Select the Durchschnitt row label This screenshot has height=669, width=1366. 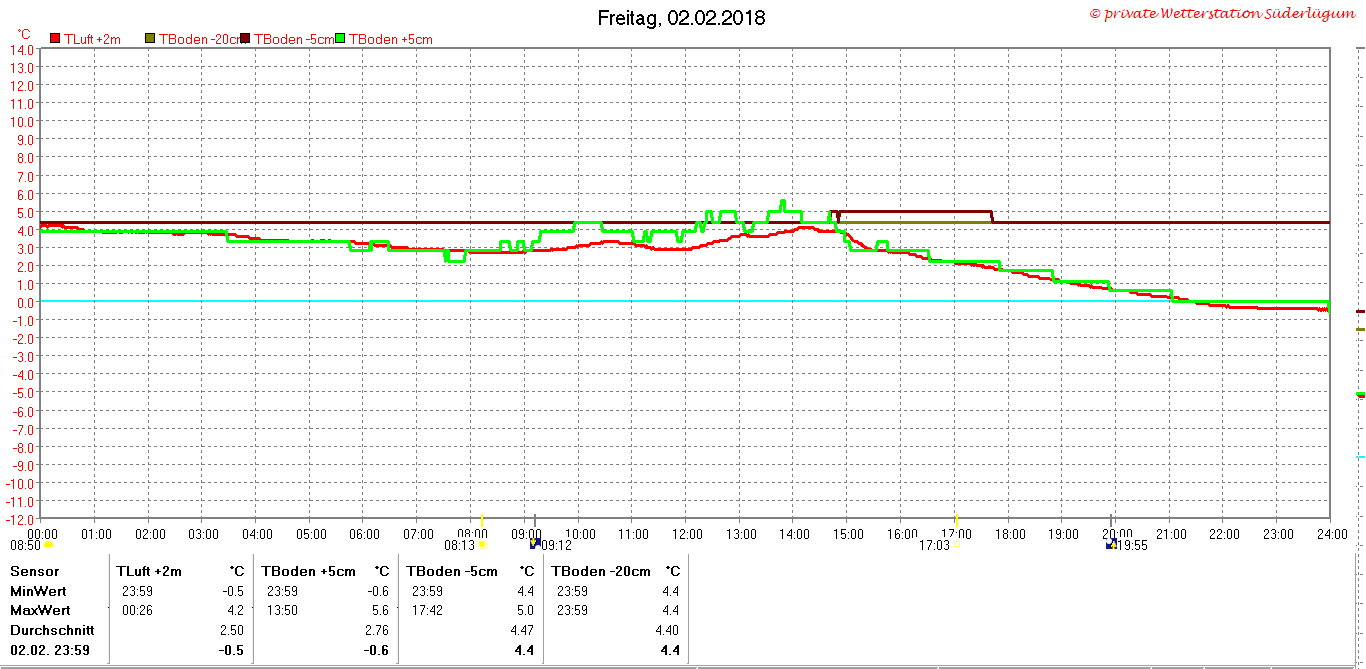coord(52,630)
